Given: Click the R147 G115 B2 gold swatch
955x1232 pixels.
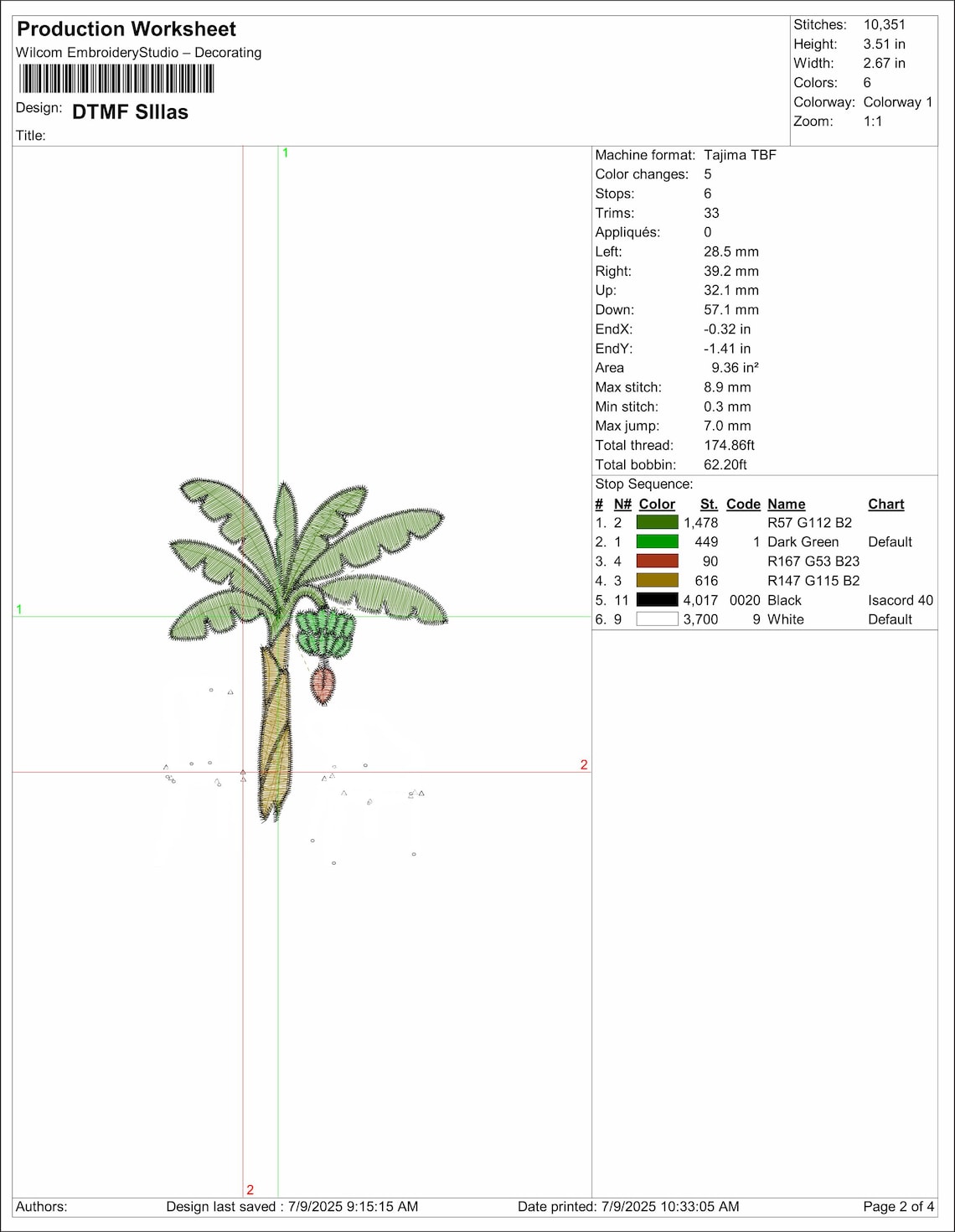Looking at the screenshot, I should (656, 580).
